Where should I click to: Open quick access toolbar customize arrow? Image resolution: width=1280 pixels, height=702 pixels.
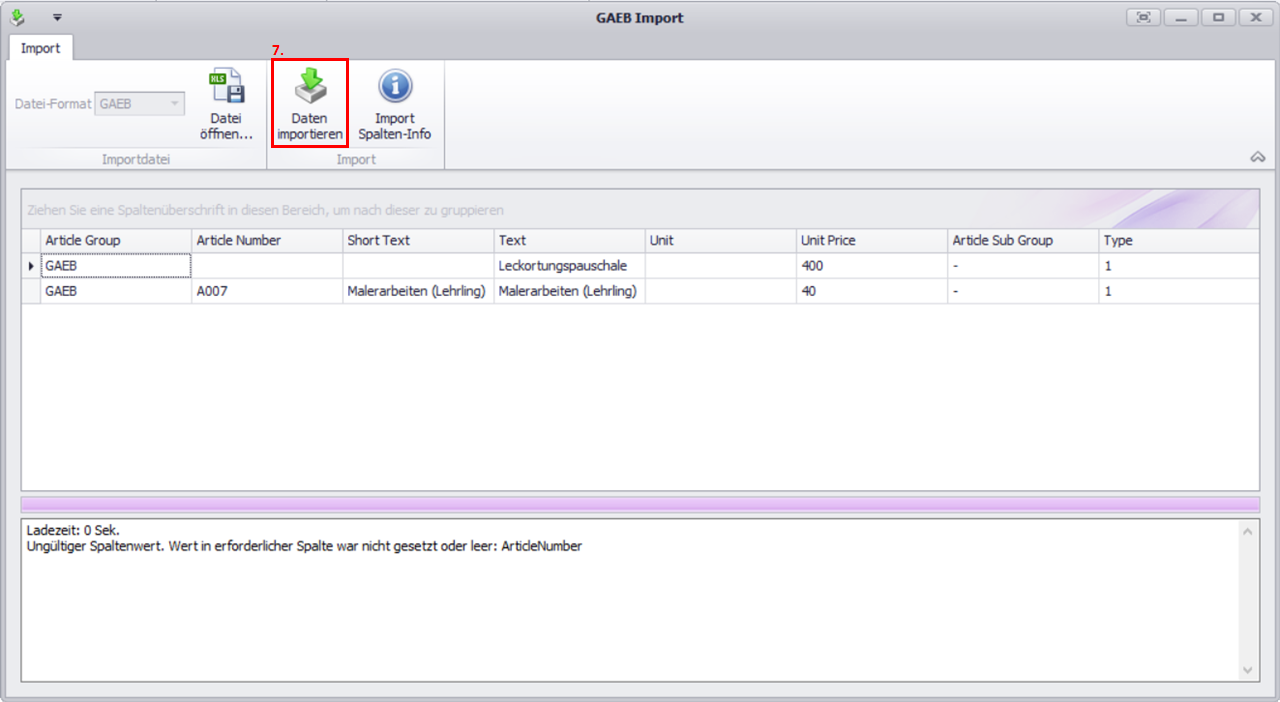[x=57, y=18]
